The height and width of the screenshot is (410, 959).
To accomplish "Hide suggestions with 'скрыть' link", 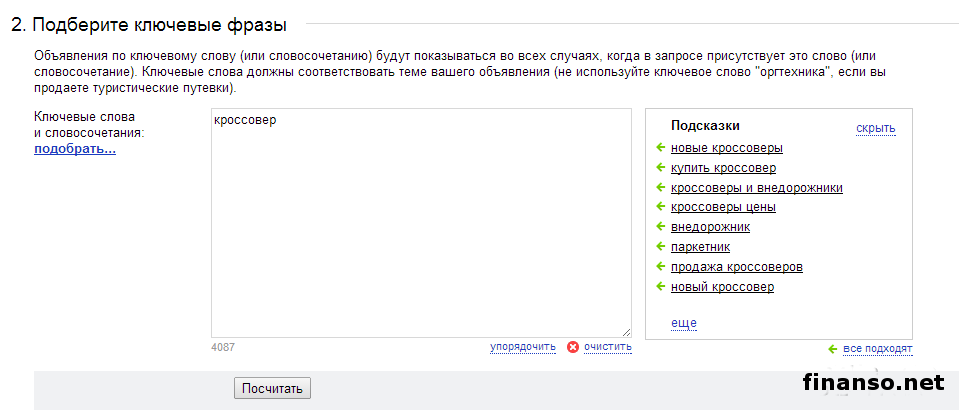I will [x=875, y=129].
